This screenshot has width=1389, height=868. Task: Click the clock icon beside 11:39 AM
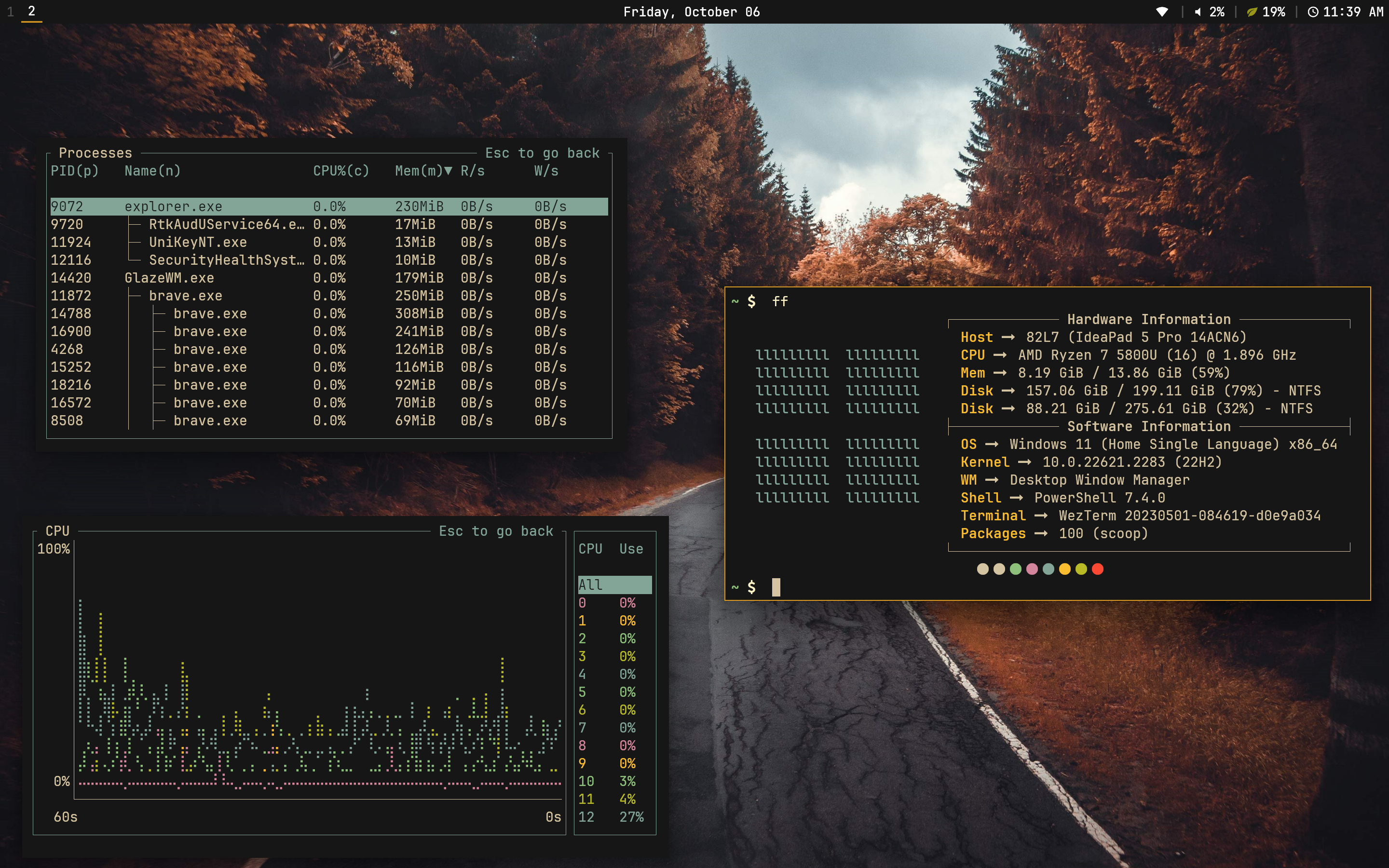[x=1313, y=12]
